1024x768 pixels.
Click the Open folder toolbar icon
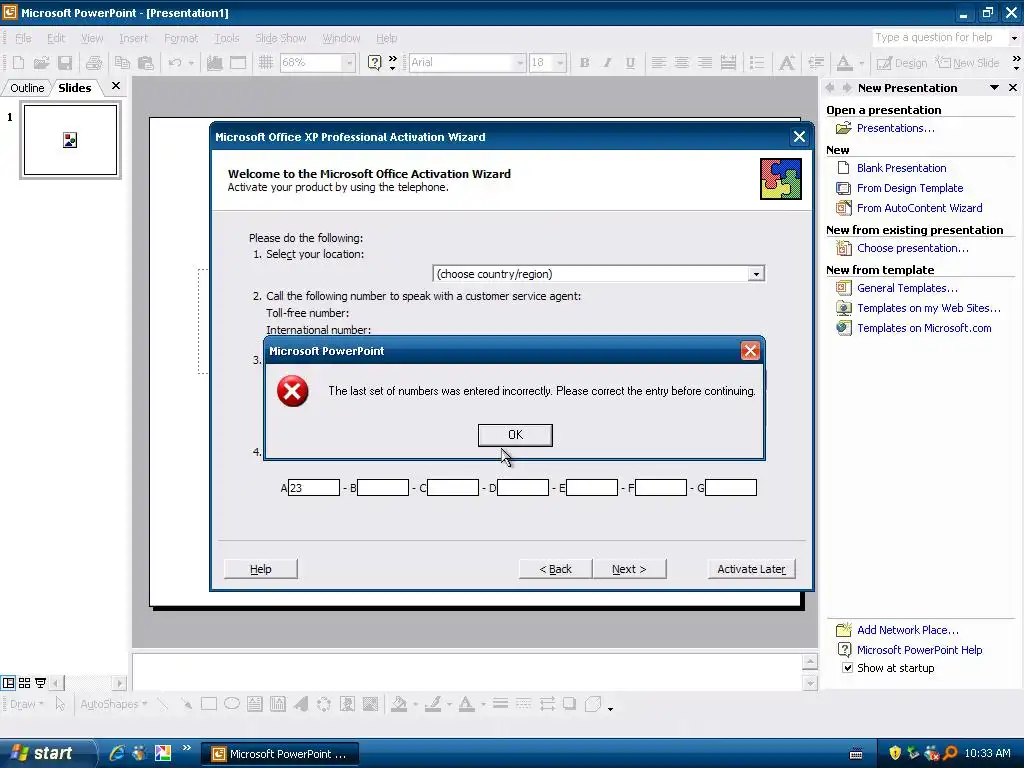(x=41, y=63)
